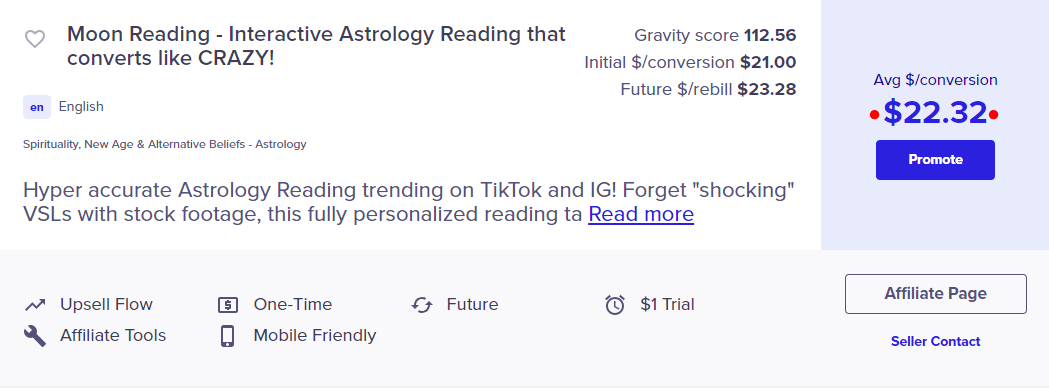
Task: Click the Future rebill refresh arrows icon
Action: click(421, 305)
